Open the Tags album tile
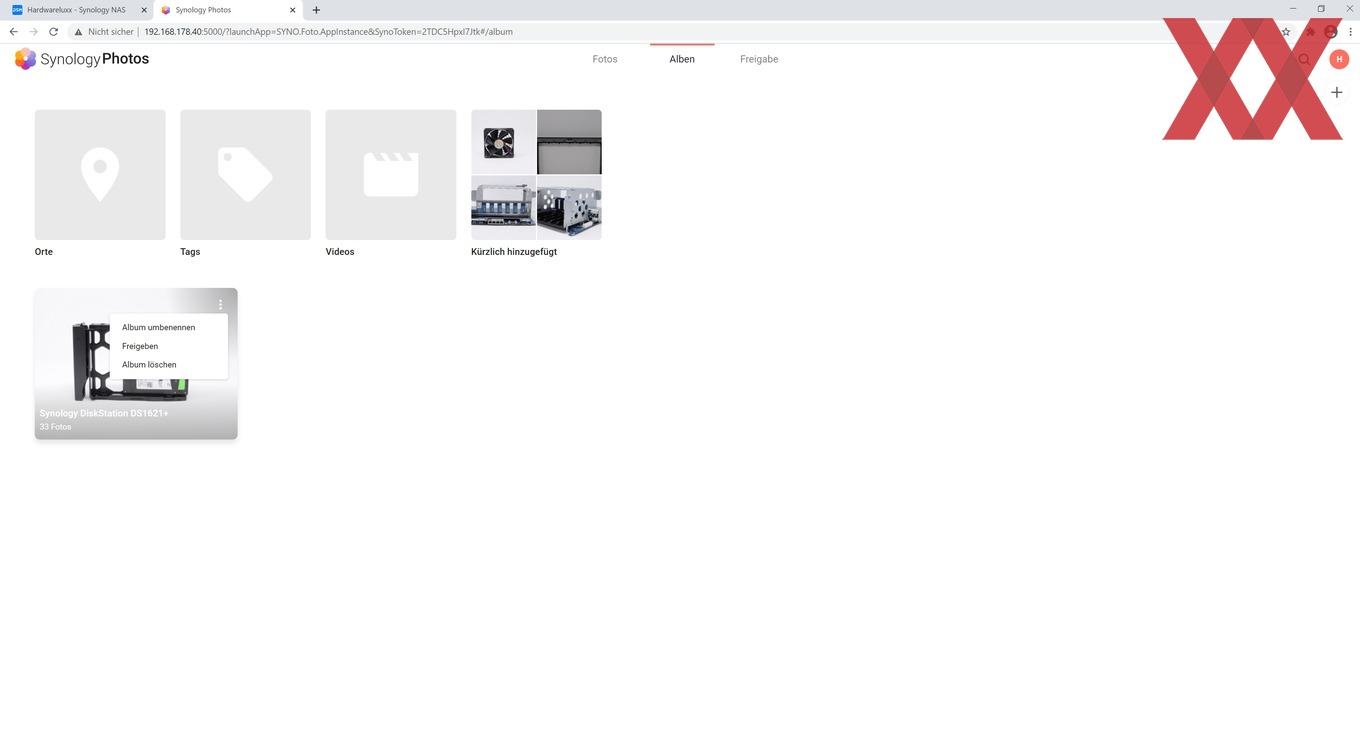The image size is (1360, 742). pos(245,175)
